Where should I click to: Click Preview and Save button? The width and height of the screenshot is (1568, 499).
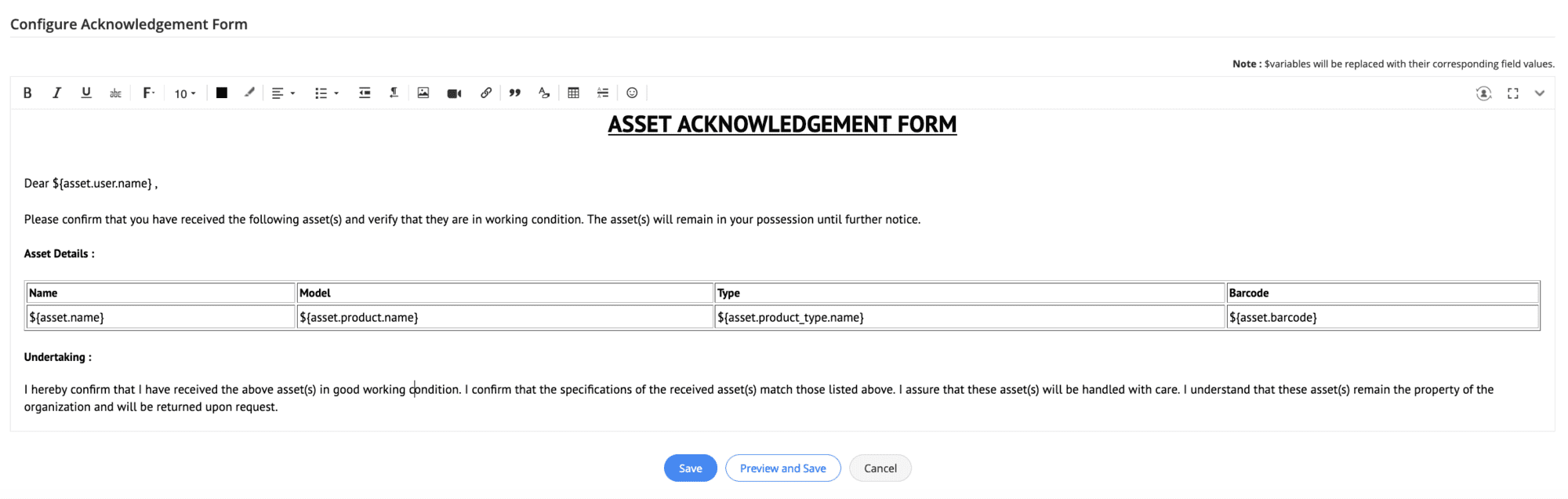click(x=782, y=468)
